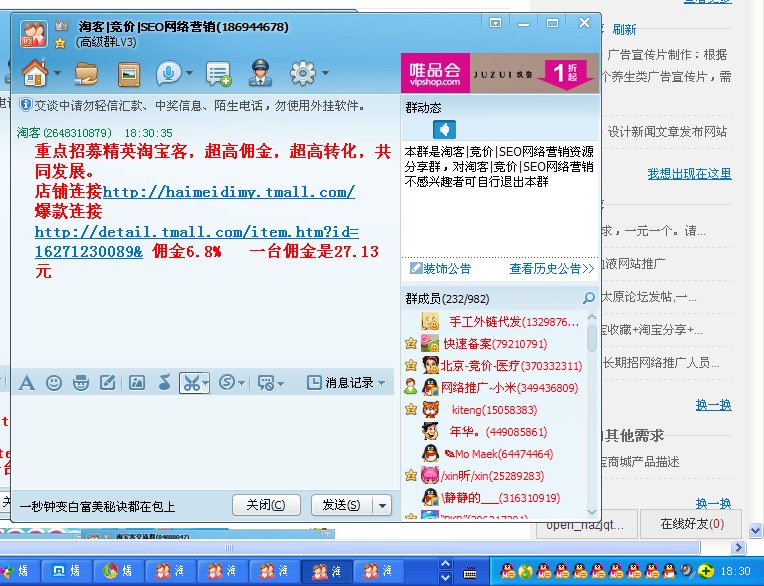Click 查看历史公告 to view past announcements
This screenshot has height=586, width=764.
pos(551,269)
